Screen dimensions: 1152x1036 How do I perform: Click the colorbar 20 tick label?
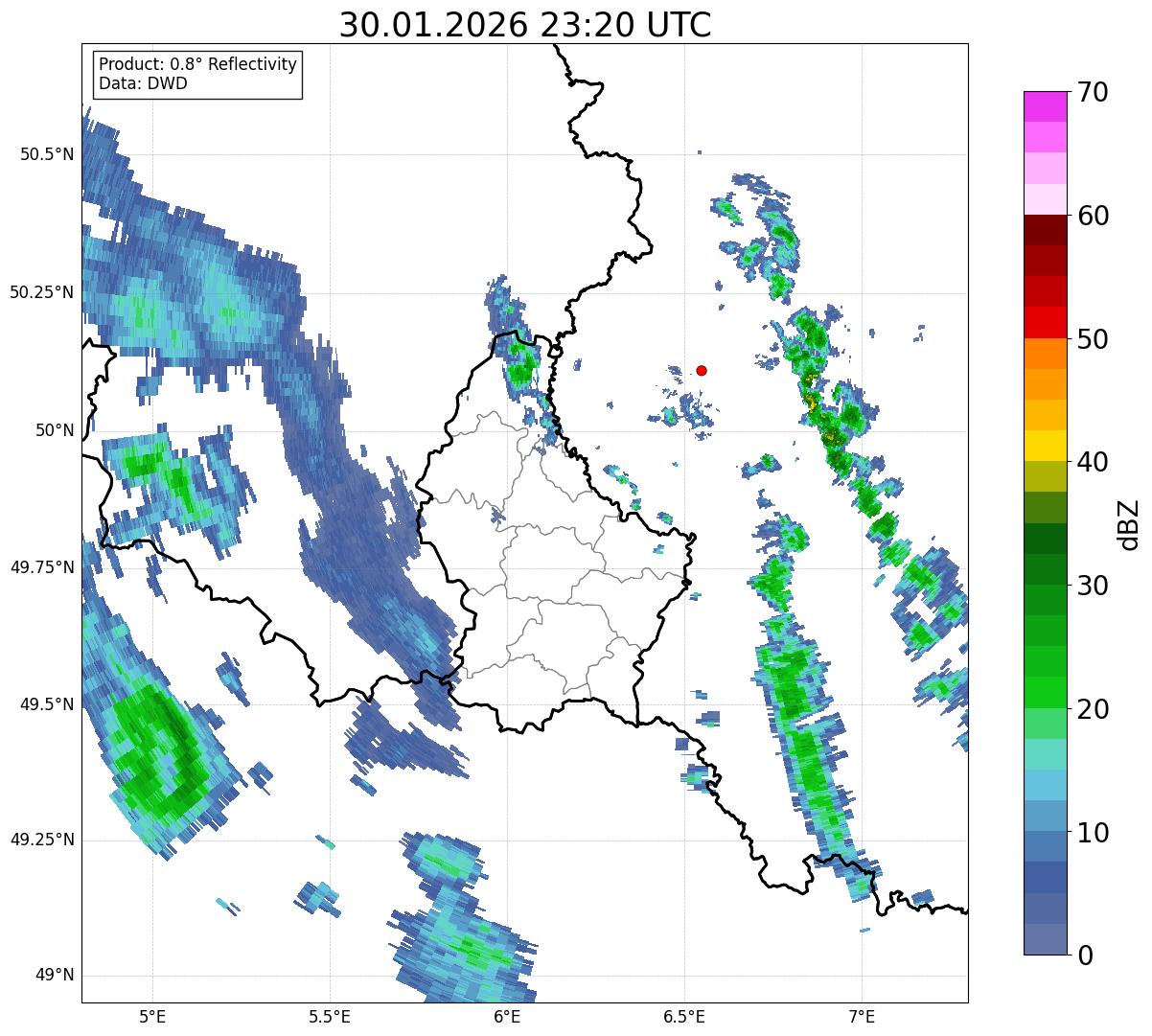(x=1093, y=709)
